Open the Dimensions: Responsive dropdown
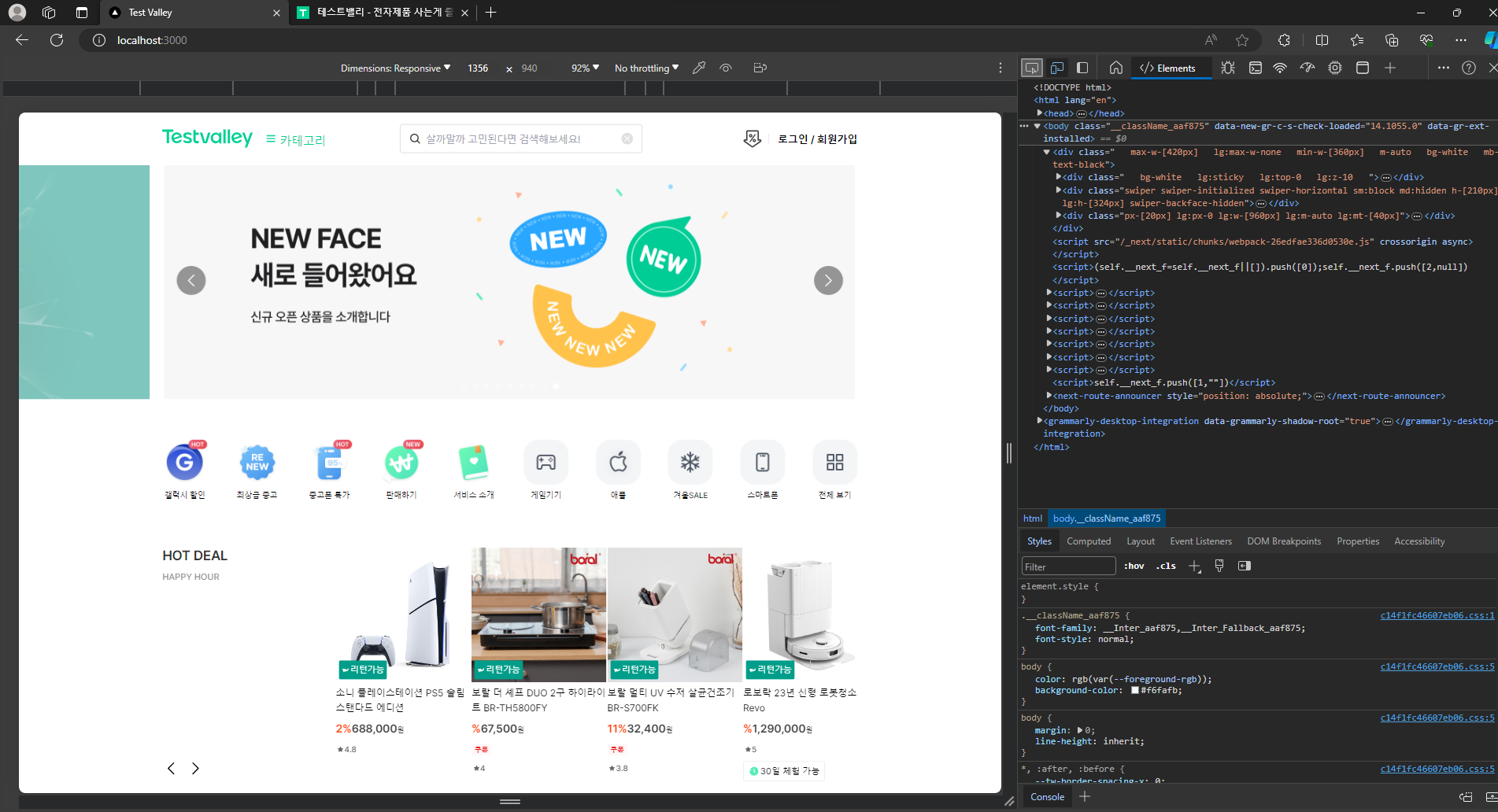 395,68
